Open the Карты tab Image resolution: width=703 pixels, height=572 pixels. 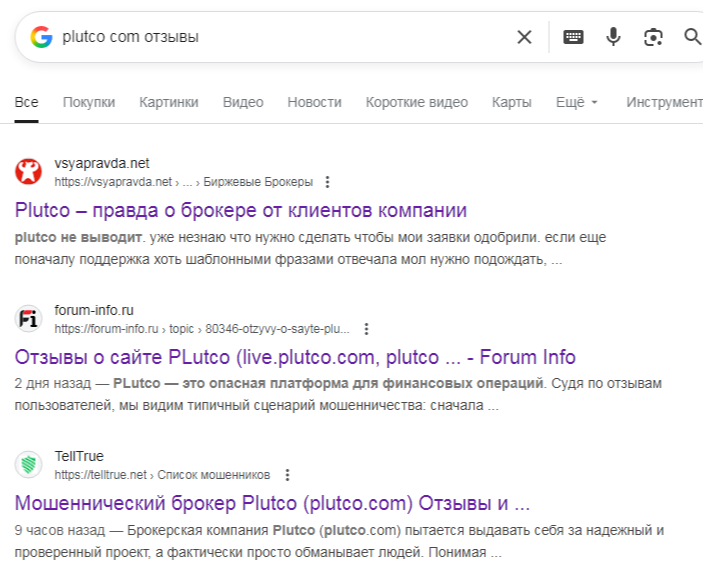[512, 102]
